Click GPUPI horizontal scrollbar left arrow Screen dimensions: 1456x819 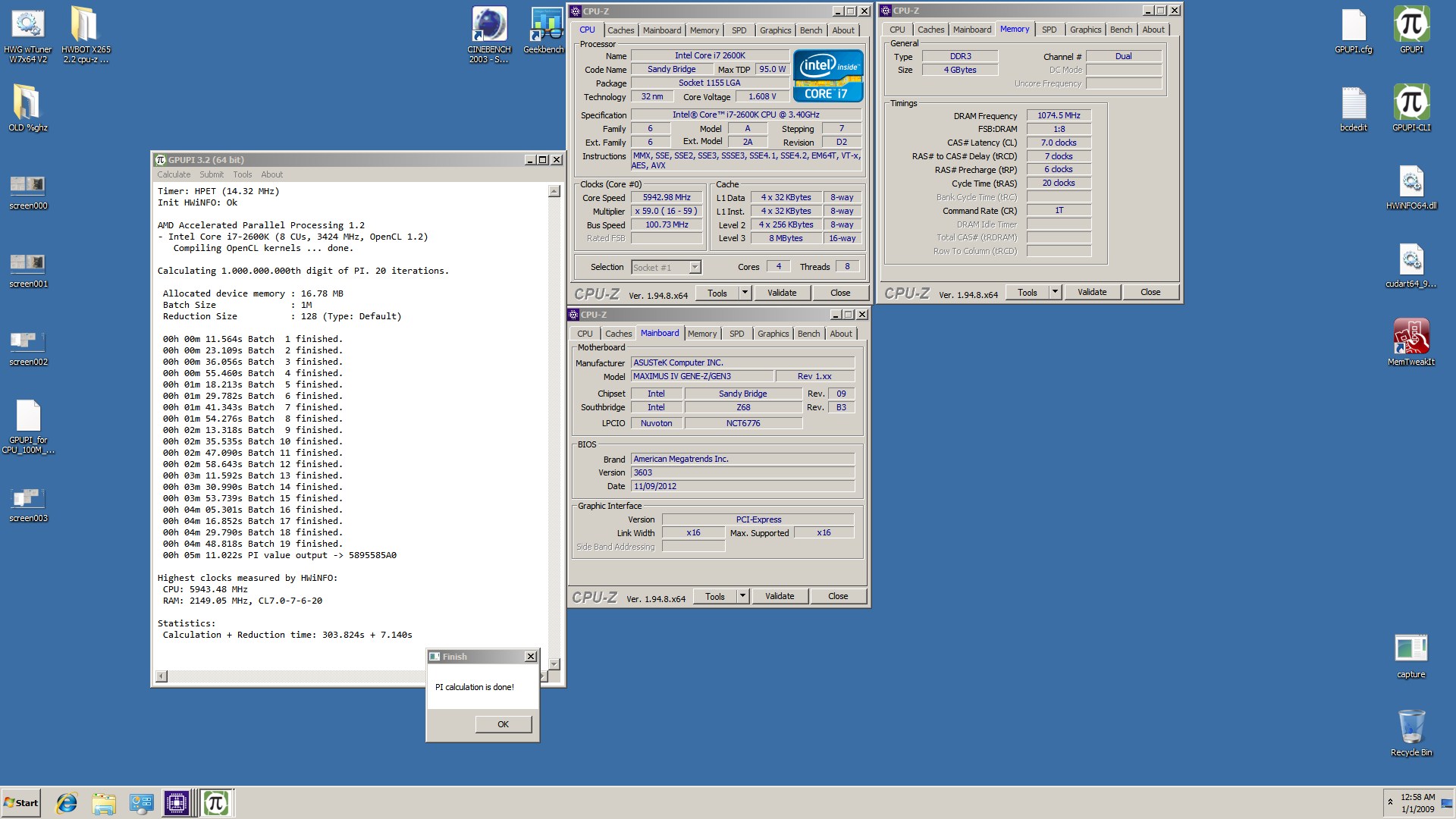click(x=162, y=676)
